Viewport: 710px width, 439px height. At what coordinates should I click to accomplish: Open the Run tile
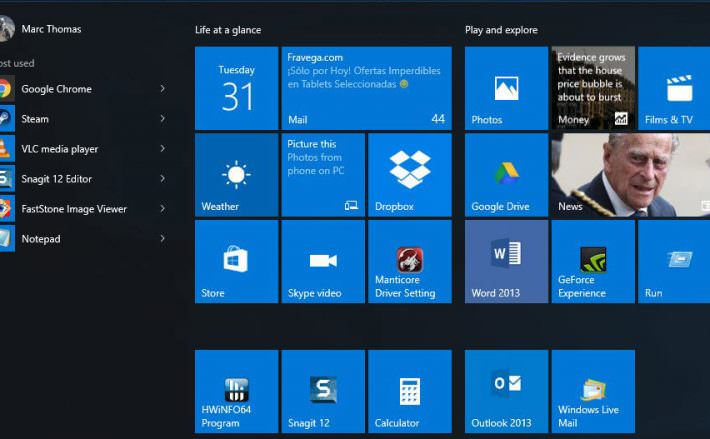pyautogui.click(x=674, y=262)
